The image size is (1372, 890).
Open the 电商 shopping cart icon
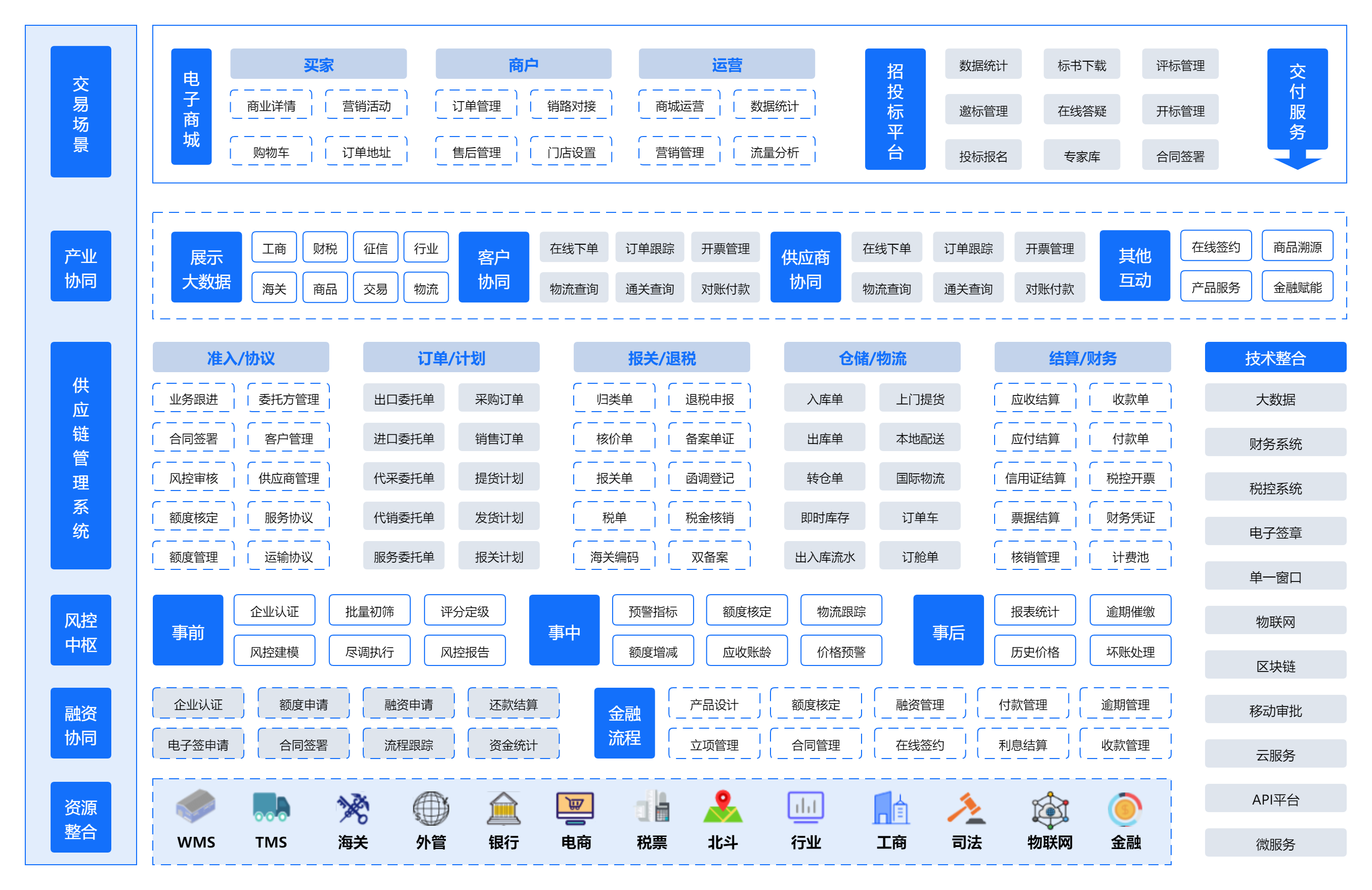pos(575,808)
